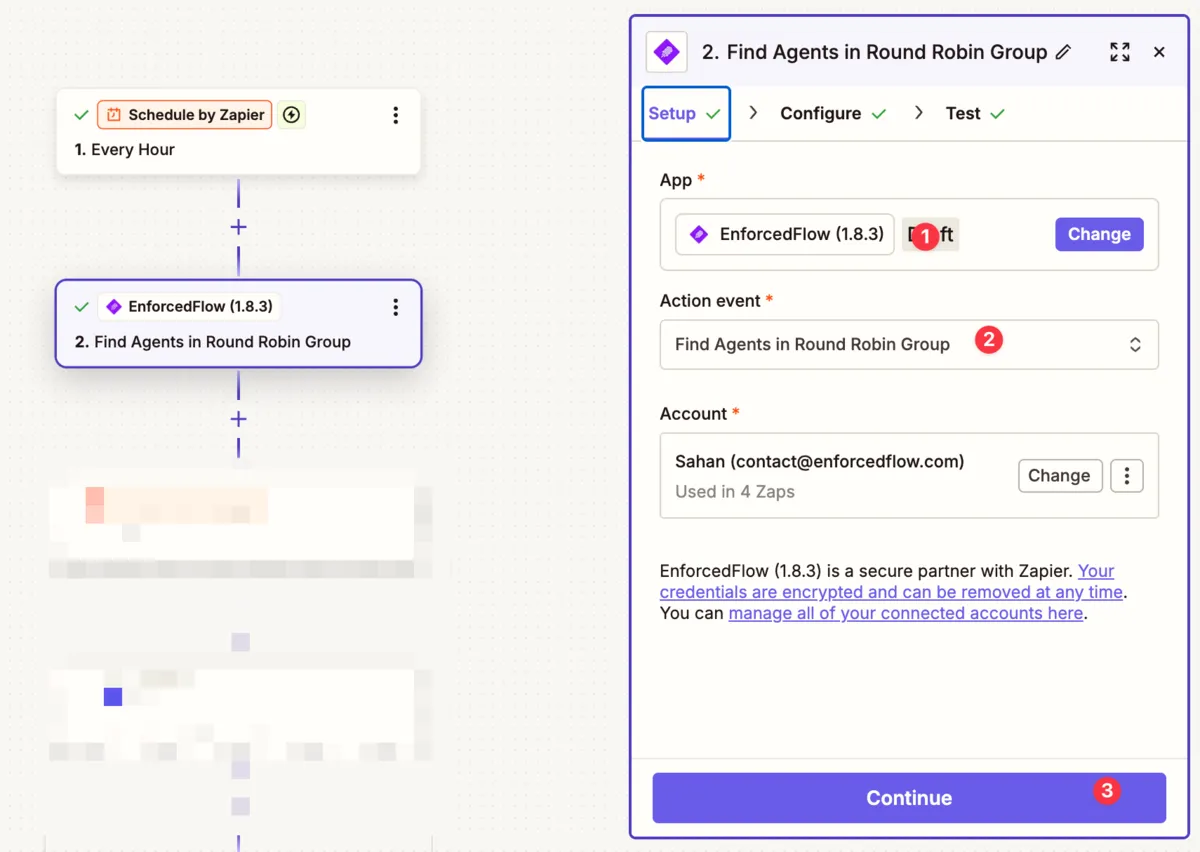The width and height of the screenshot is (1200, 852).
Task: Click the purple Change app button
Action: coord(1098,234)
